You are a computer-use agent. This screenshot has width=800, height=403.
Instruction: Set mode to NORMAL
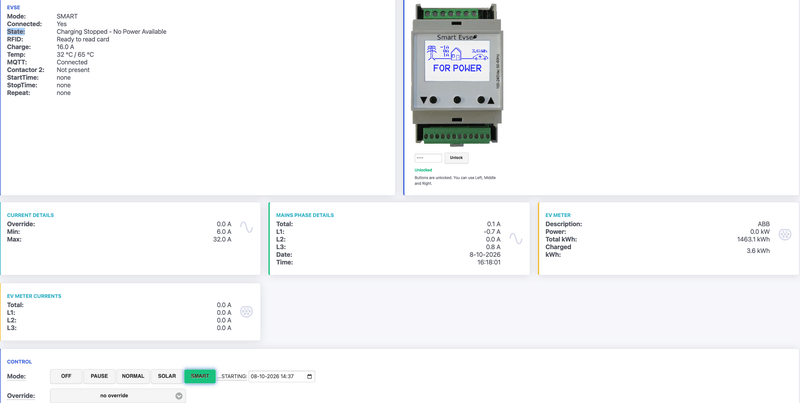pos(133,376)
